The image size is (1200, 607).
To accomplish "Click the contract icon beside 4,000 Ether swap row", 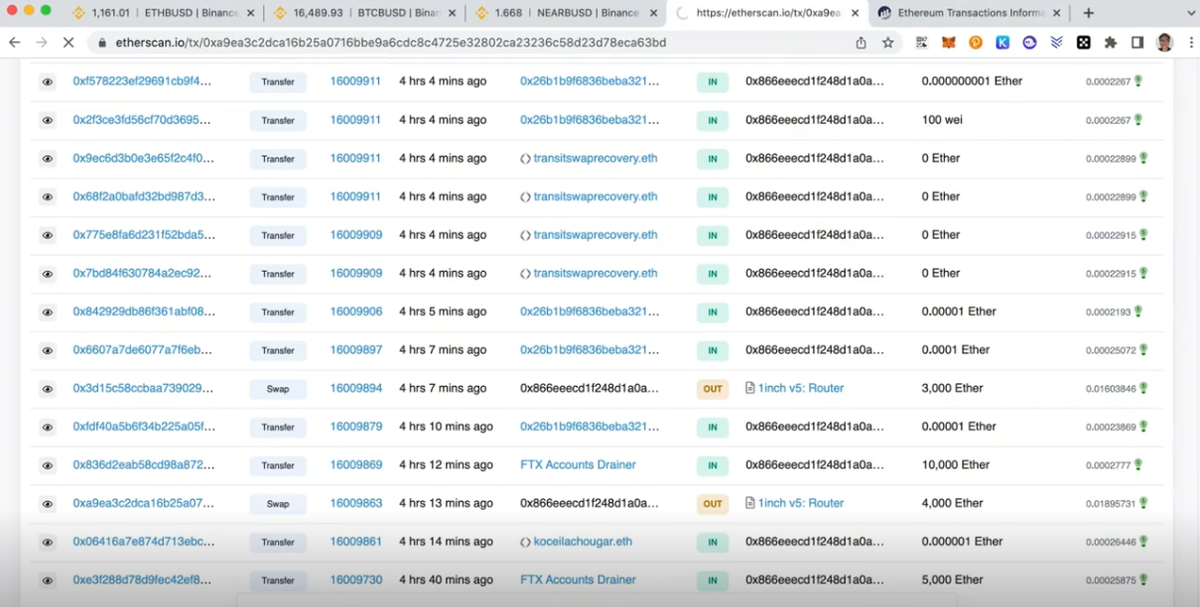I will pyautogui.click(x=750, y=503).
